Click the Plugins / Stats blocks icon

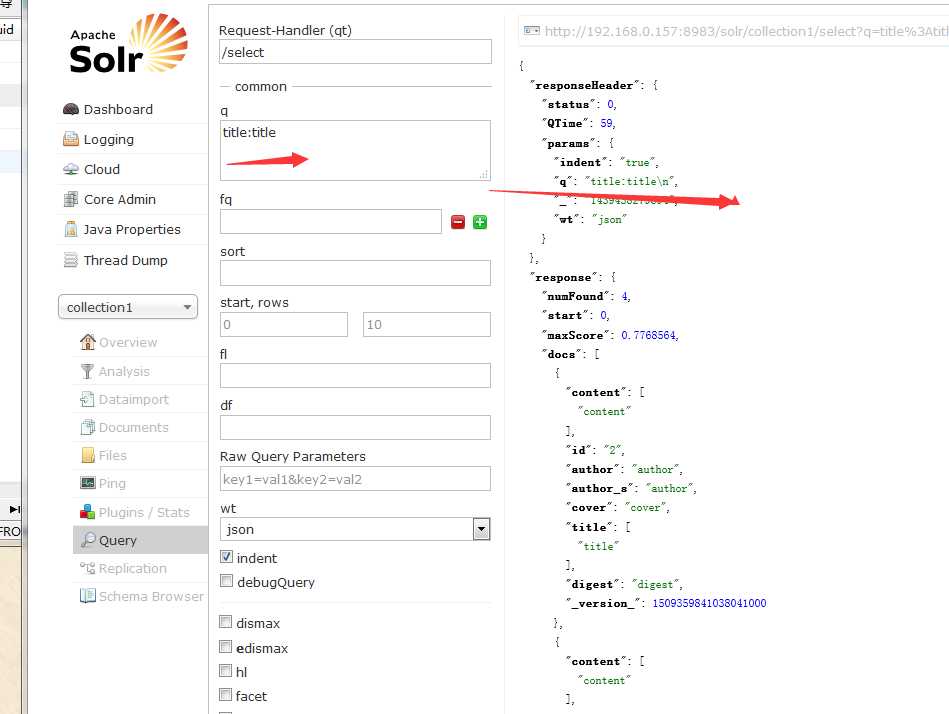[x=88, y=512]
